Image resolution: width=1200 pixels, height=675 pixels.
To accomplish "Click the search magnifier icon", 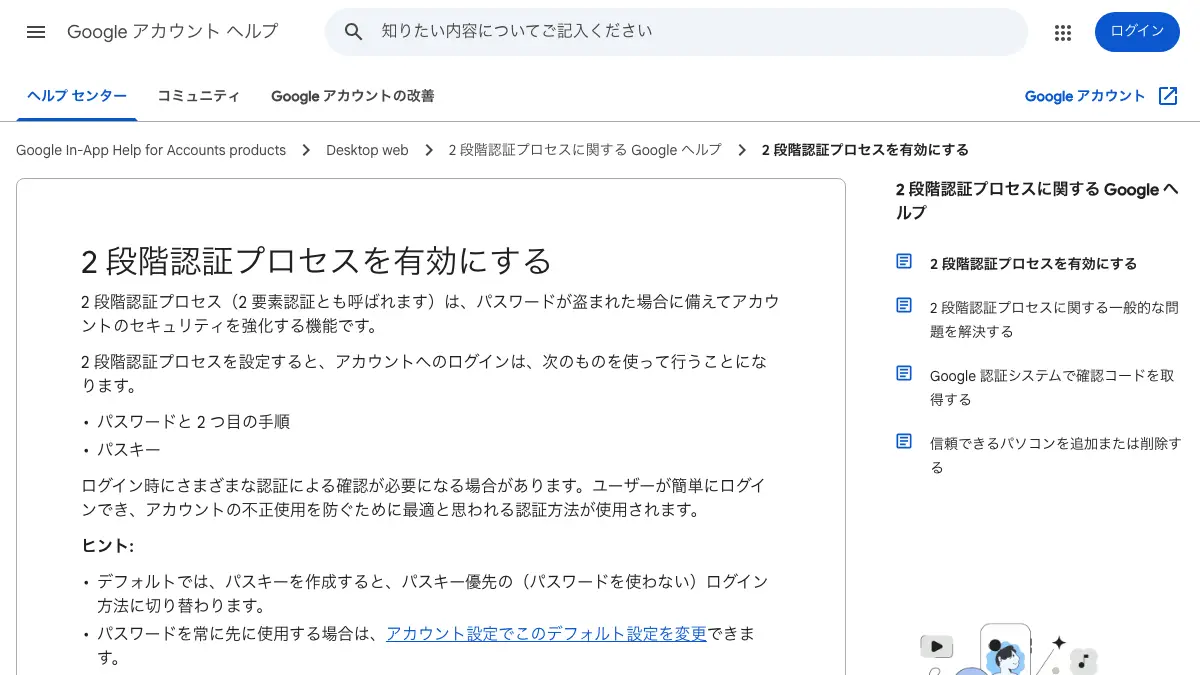I will click(353, 32).
